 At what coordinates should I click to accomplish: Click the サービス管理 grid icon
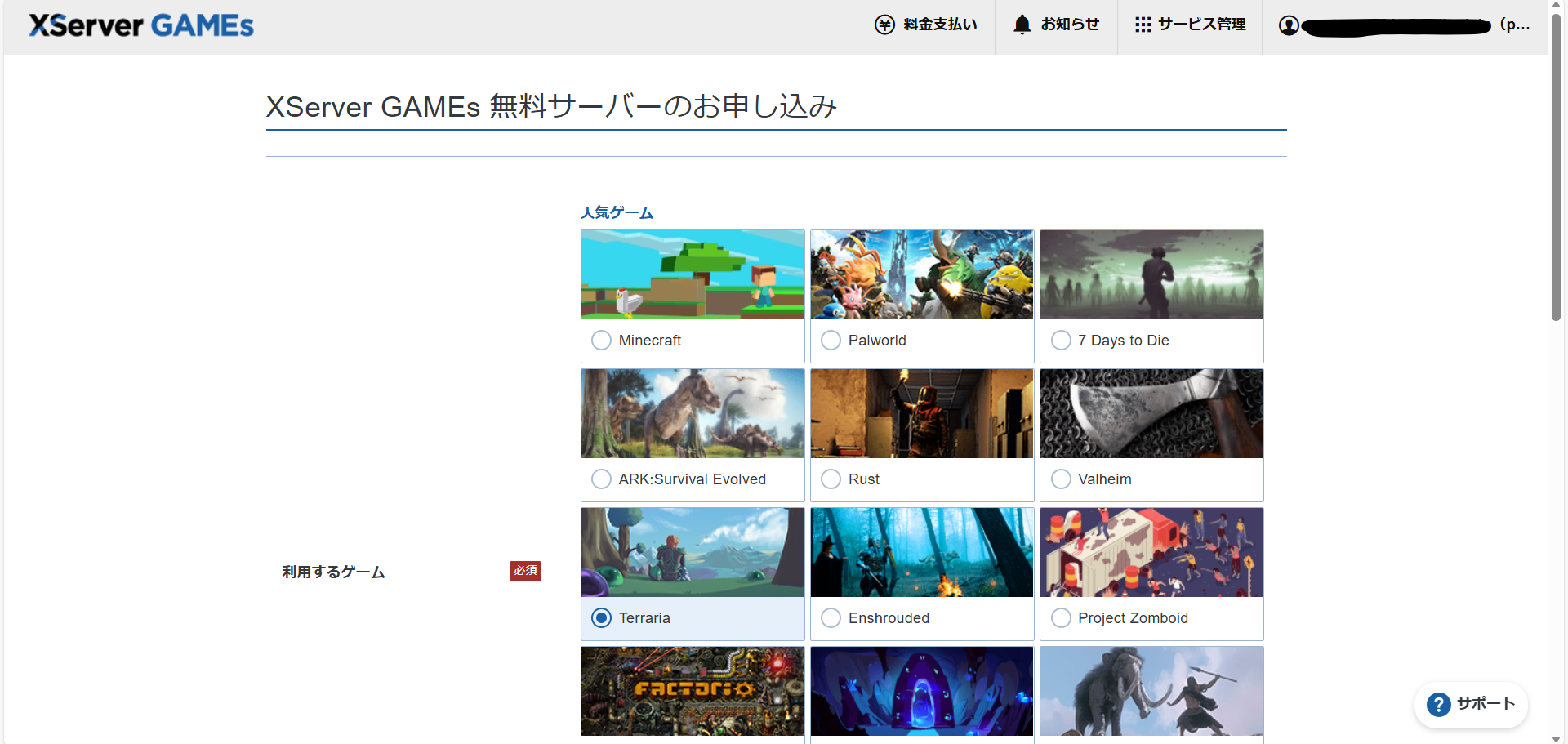click(1143, 25)
